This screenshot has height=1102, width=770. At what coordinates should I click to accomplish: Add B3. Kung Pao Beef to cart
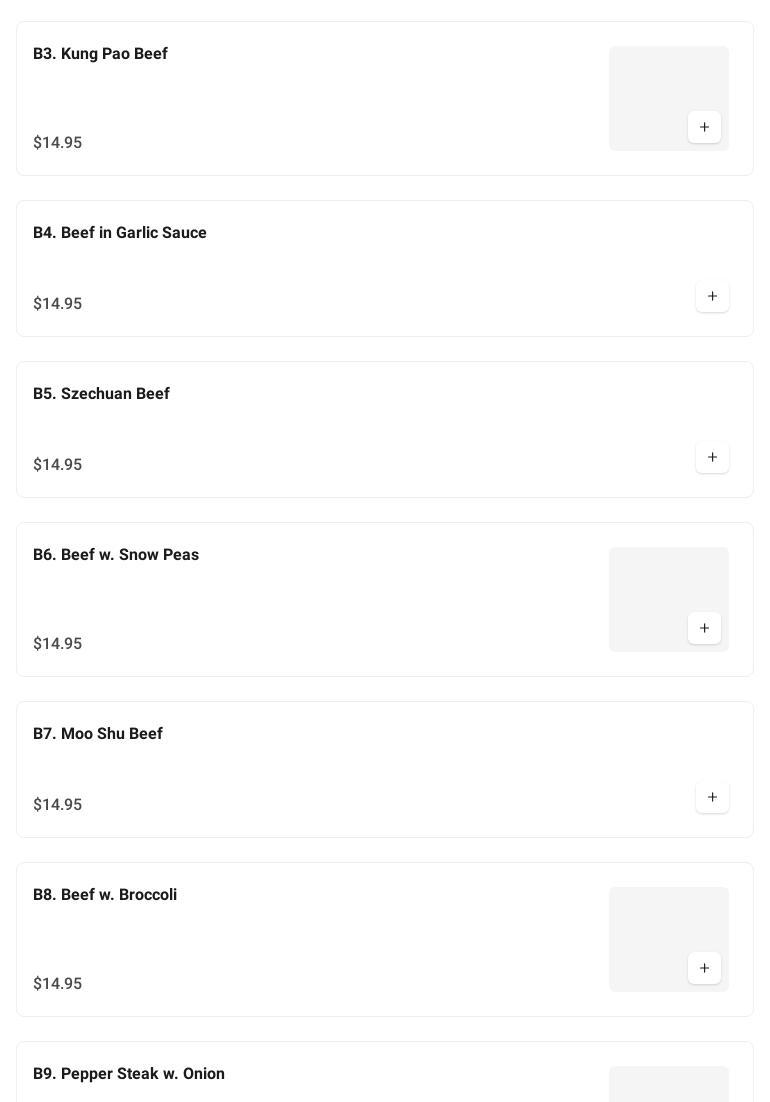(704, 127)
